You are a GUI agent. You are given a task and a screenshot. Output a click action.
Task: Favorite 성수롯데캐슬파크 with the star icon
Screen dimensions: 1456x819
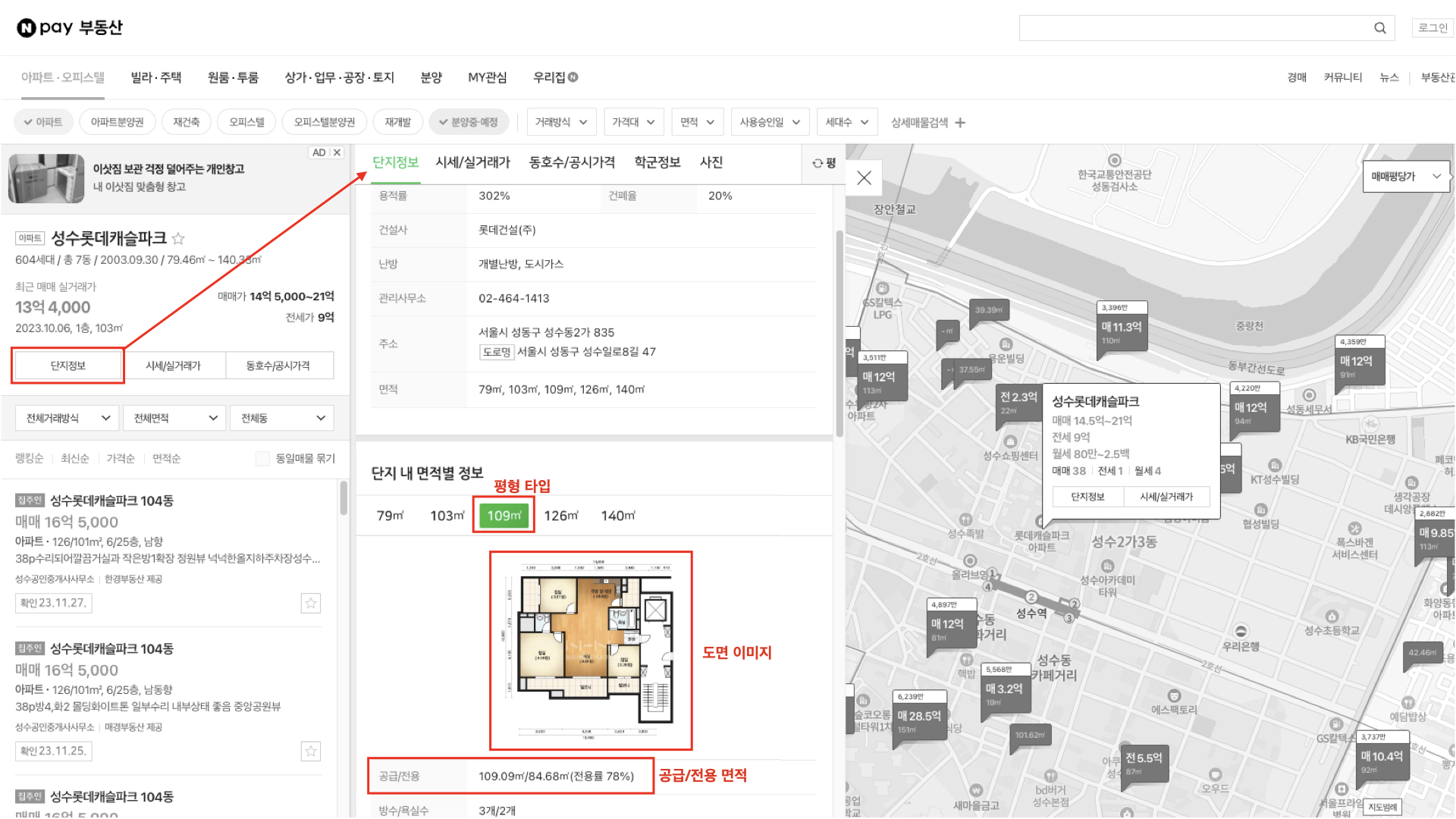(x=178, y=239)
